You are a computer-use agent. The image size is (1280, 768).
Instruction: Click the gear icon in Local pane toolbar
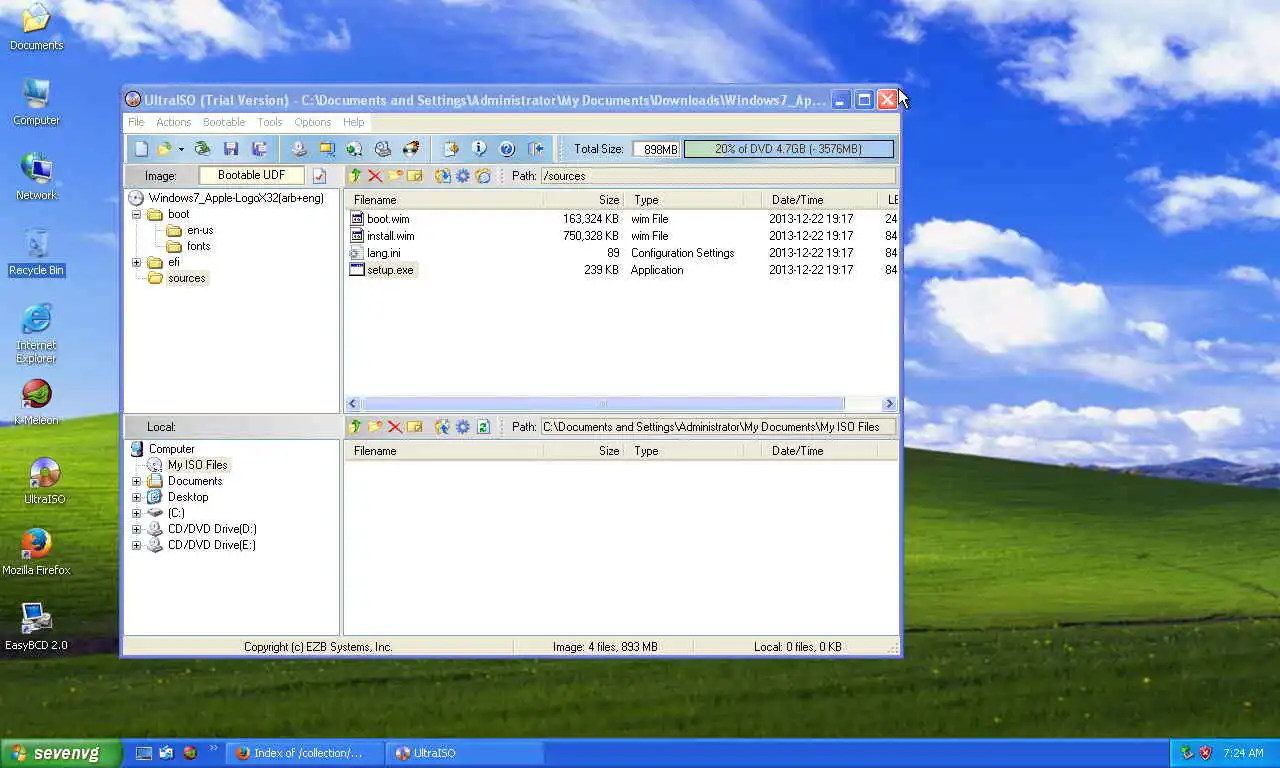pos(462,427)
